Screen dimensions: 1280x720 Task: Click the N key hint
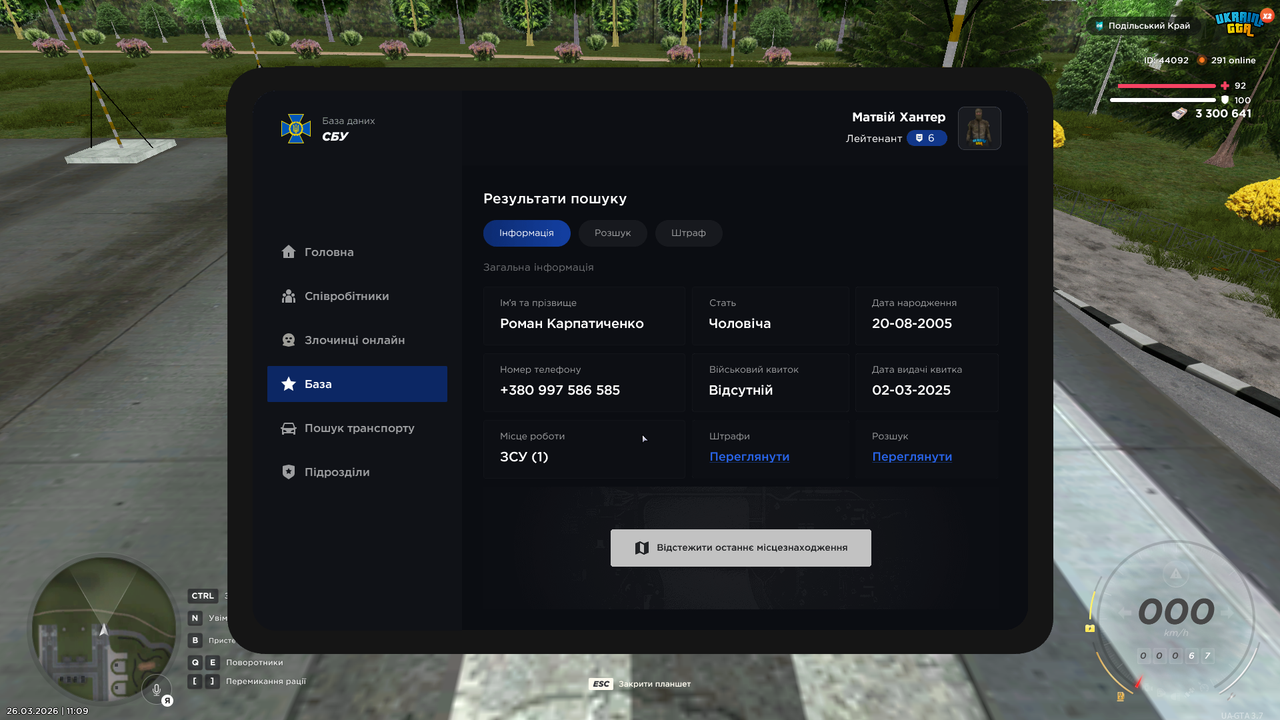[196, 618]
